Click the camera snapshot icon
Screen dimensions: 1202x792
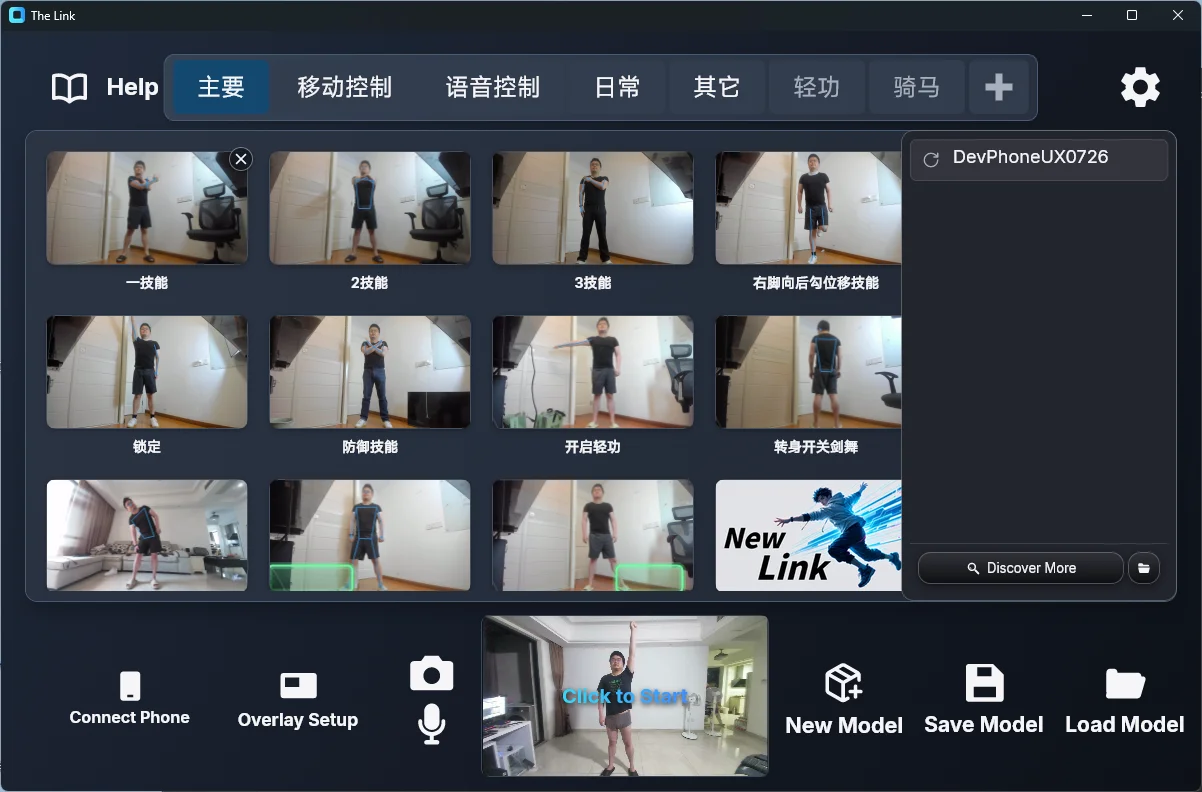432,673
